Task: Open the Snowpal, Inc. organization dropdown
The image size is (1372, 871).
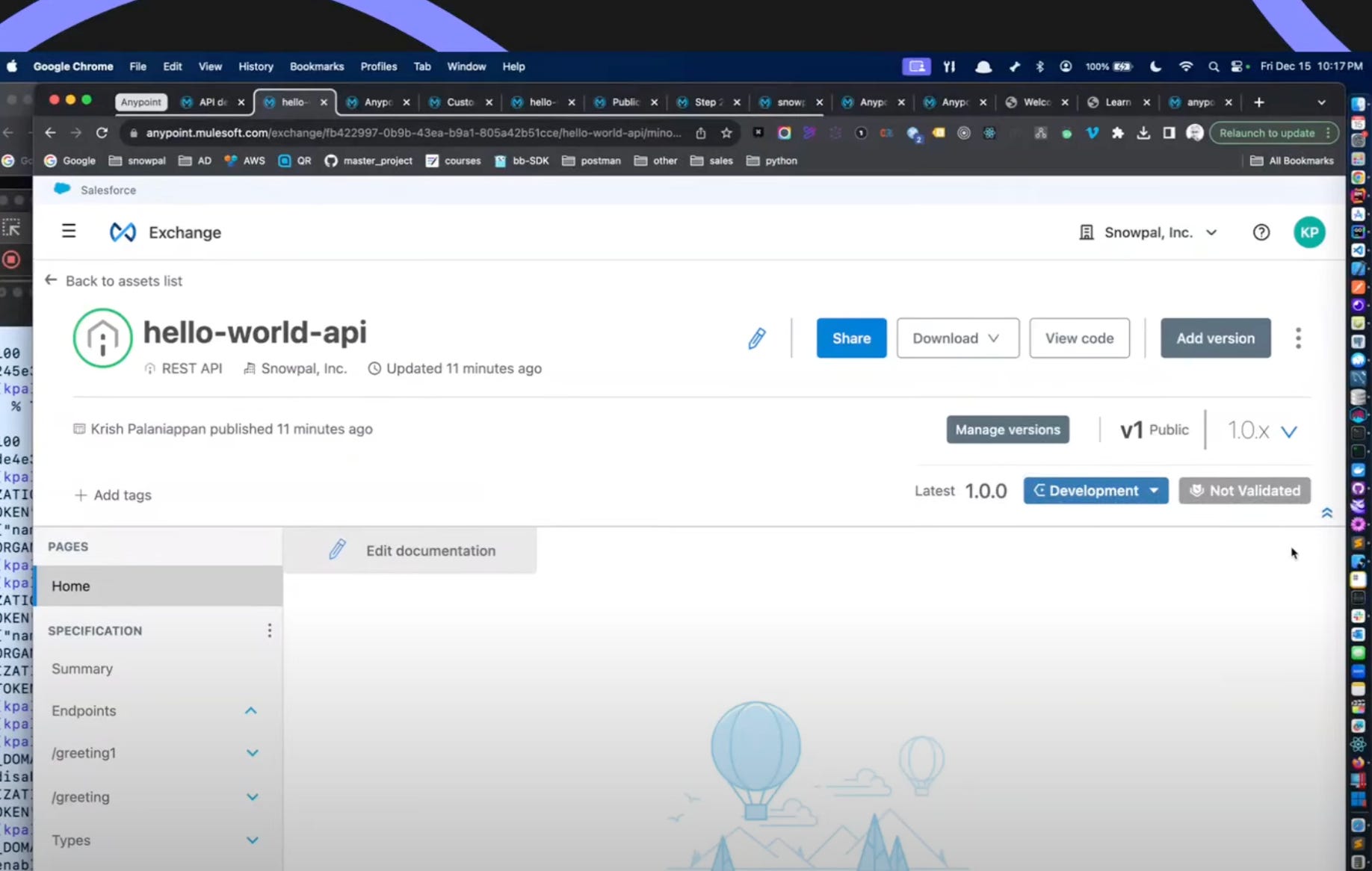Action: pos(1148,232)
